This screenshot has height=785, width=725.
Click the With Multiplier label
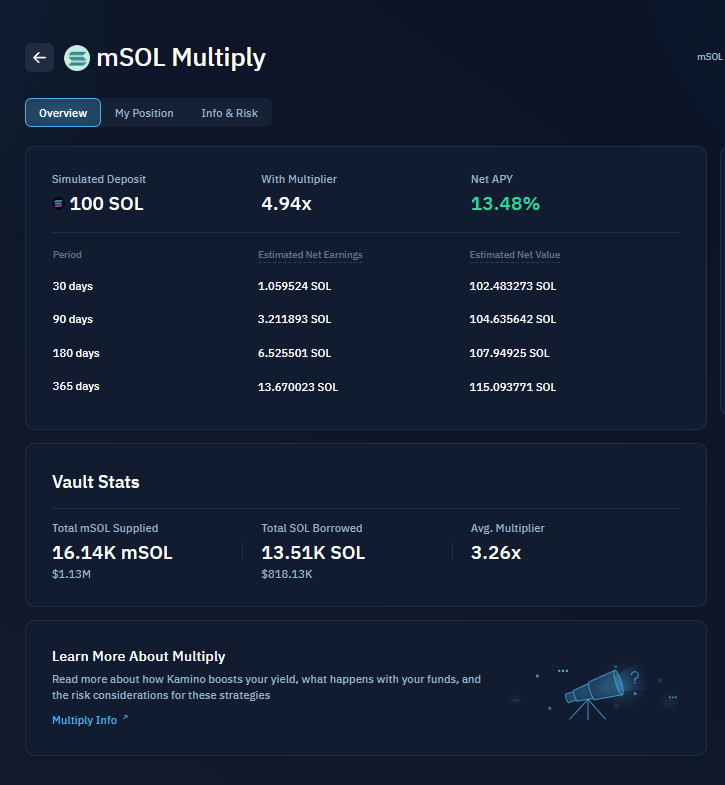point(299,179)
